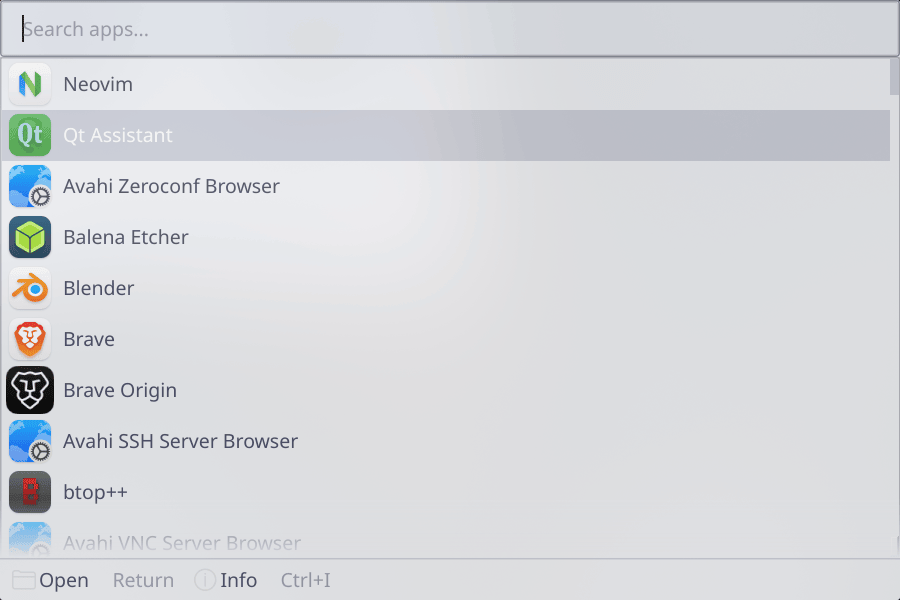900x600 pixels.
Task: Click the Blender logo icon
Action: pyautogui.click(x=30, y=288)
